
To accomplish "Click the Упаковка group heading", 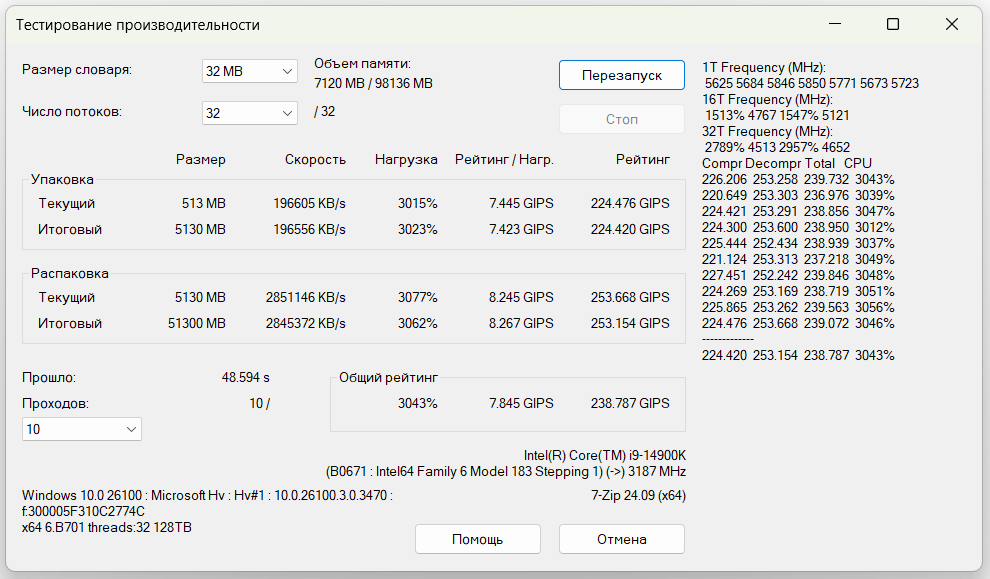I will click(x=62, y=180).
